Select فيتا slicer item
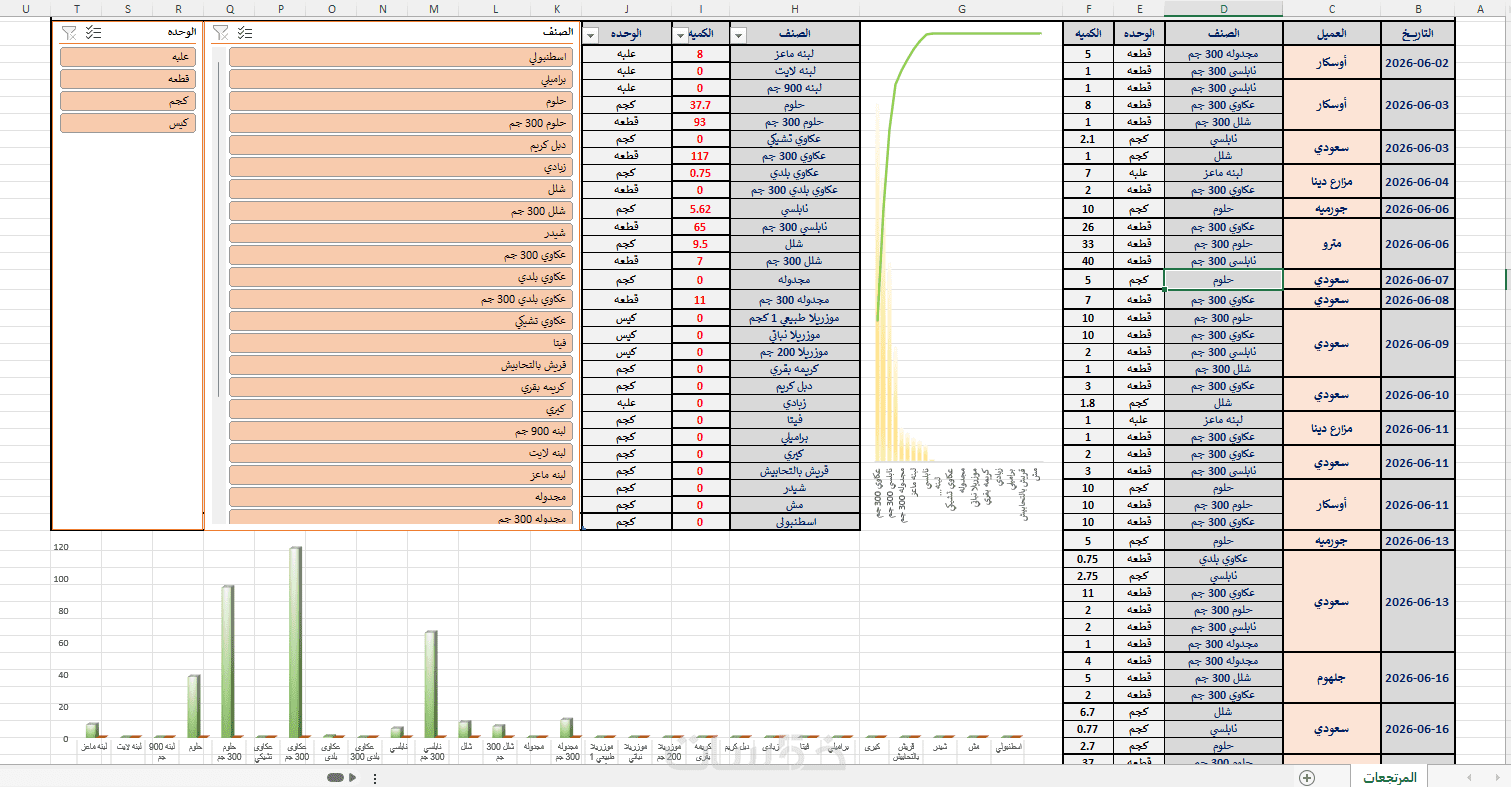Screen dimensions: 1511x787 pyautogui.click(x=400, y=343)
